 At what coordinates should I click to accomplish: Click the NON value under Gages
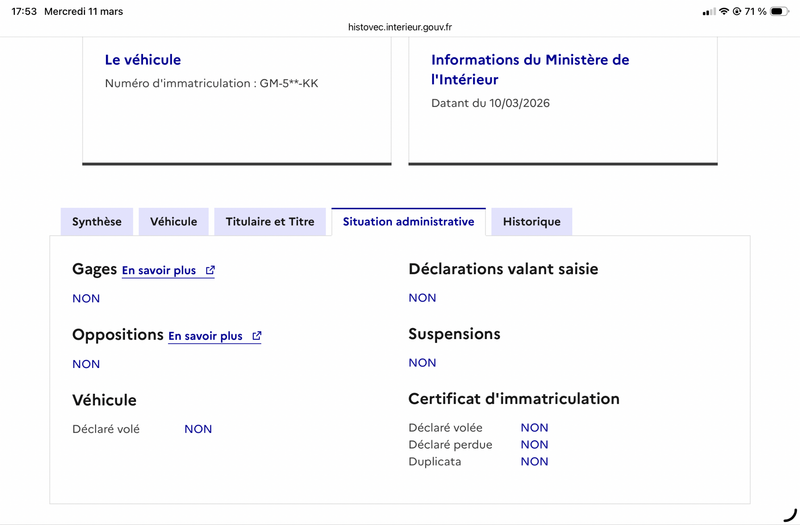(86, 298)
